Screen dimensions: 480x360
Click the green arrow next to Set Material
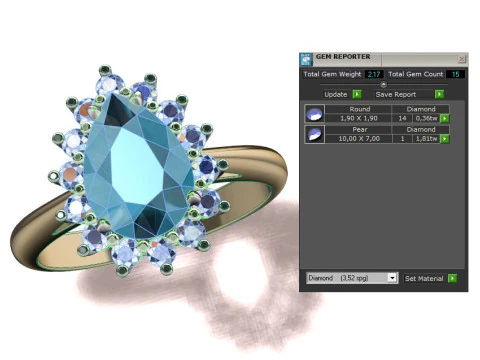pos(452,278)
